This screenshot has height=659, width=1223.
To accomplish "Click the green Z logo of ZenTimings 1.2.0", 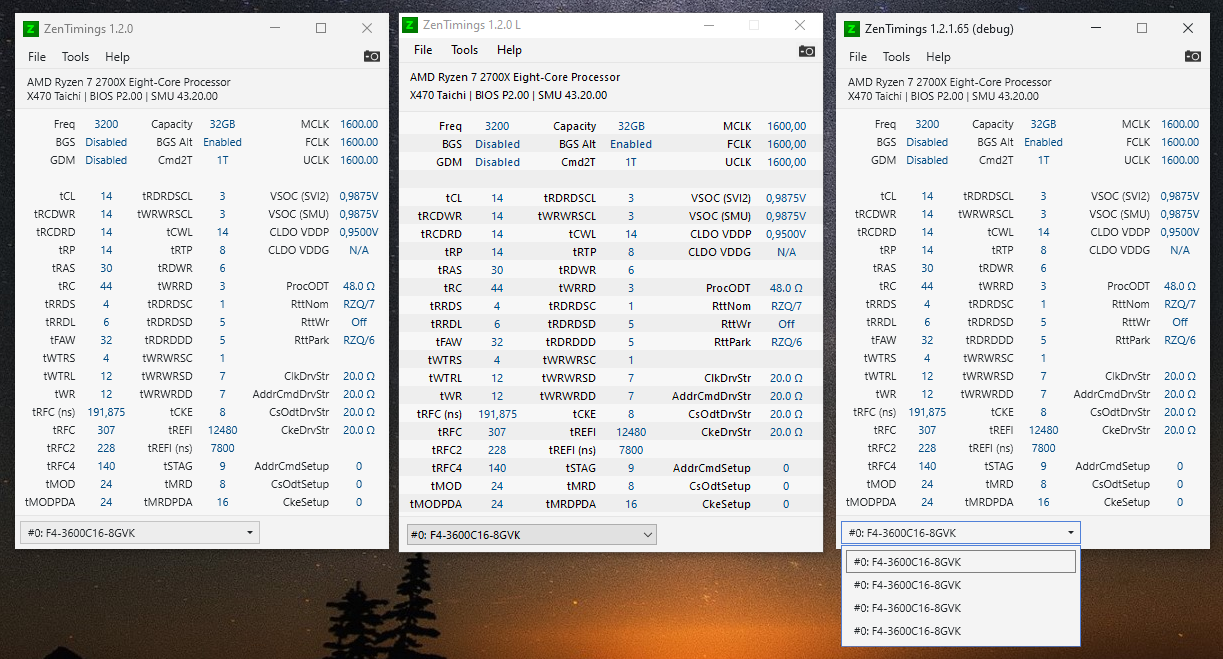I will click(x=31, y=29).
